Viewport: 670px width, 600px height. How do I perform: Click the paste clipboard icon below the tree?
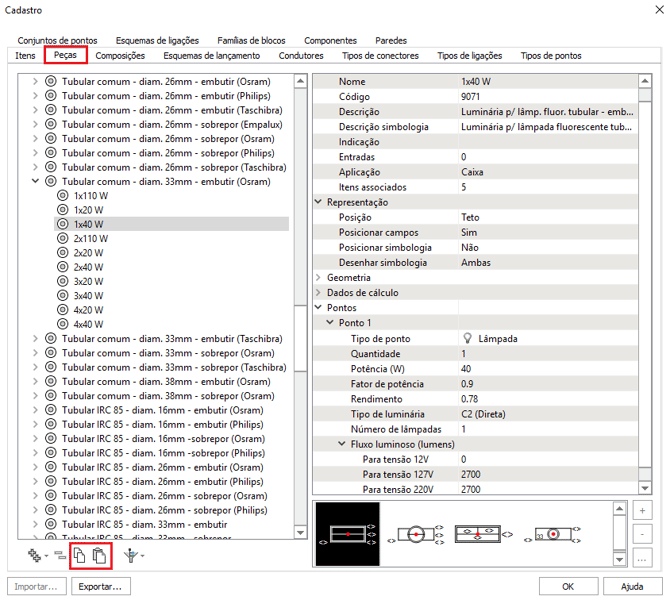98,554
